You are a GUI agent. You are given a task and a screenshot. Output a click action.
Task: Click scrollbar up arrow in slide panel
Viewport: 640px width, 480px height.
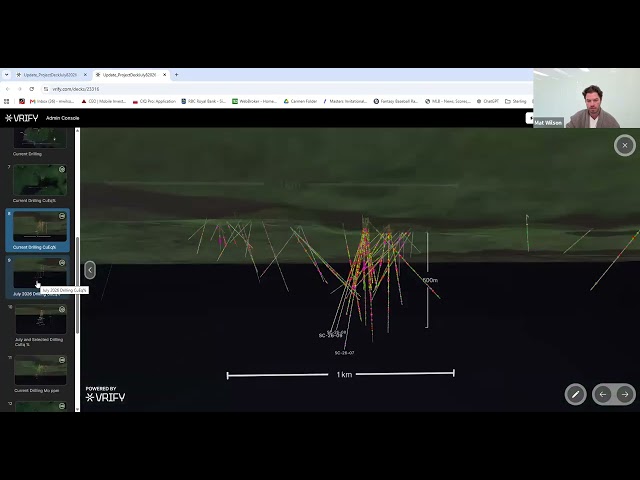coord(78,131)
